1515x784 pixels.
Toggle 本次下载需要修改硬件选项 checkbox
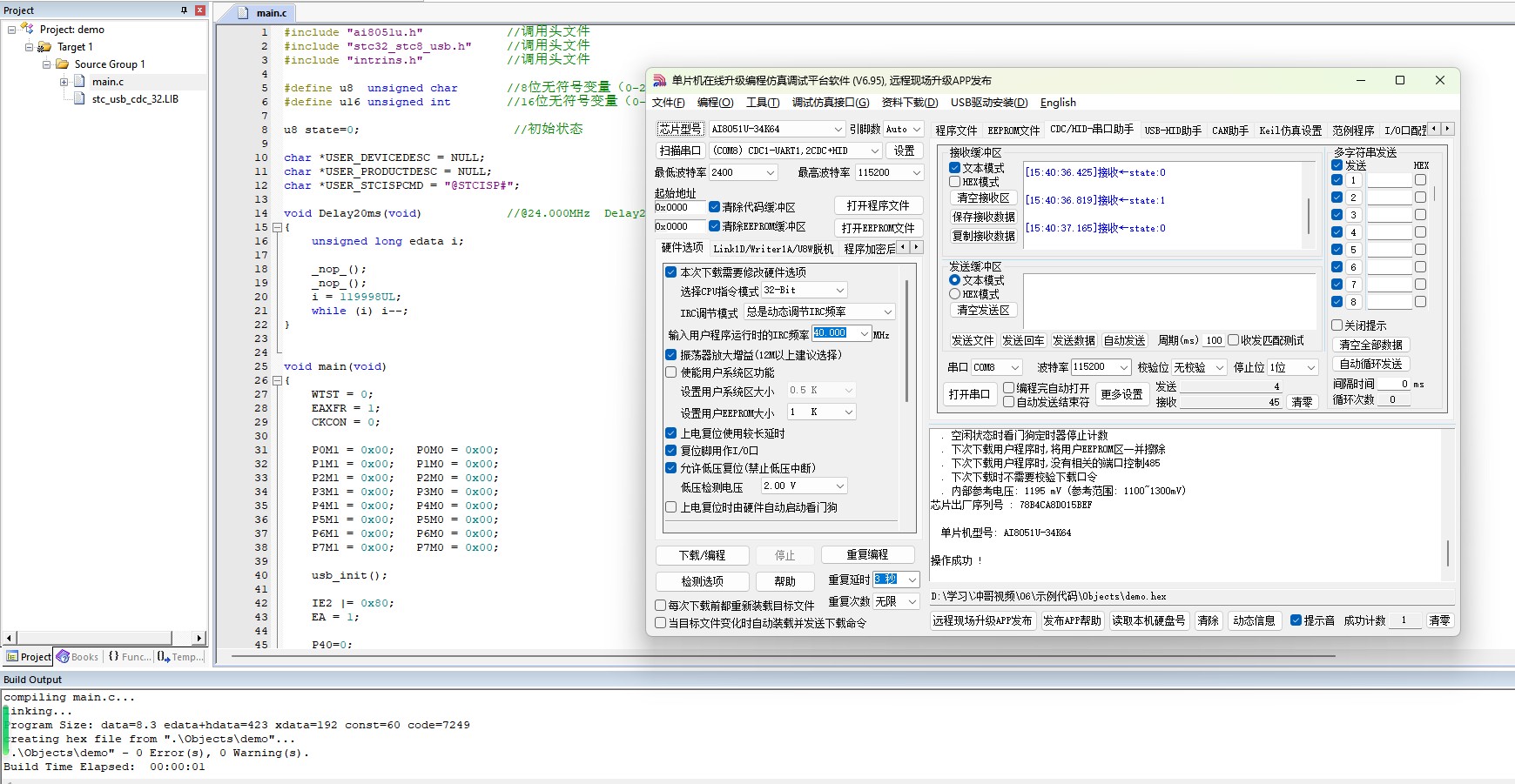tap(671, 272)
